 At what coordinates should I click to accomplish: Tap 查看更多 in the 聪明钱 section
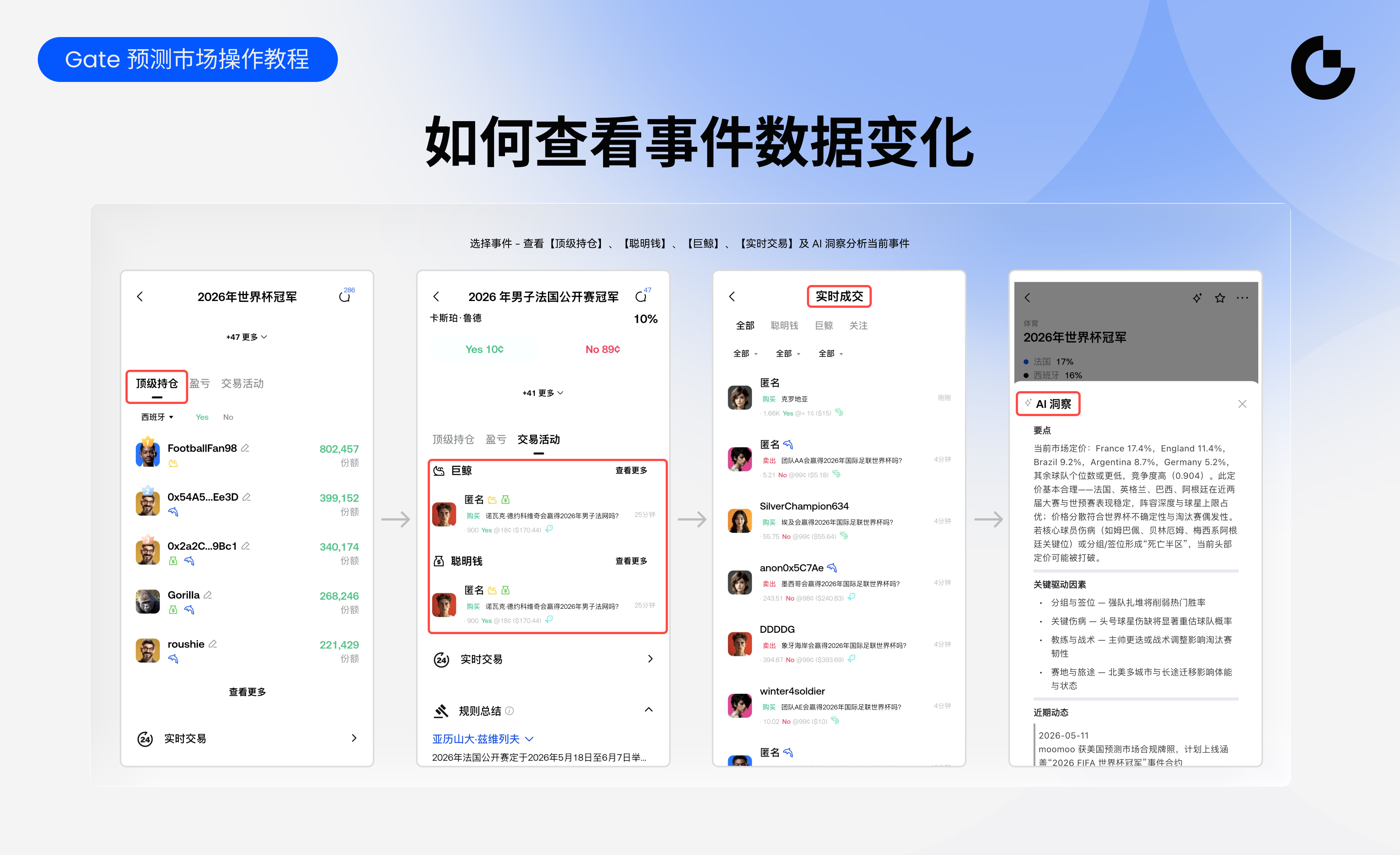(631, 561)
